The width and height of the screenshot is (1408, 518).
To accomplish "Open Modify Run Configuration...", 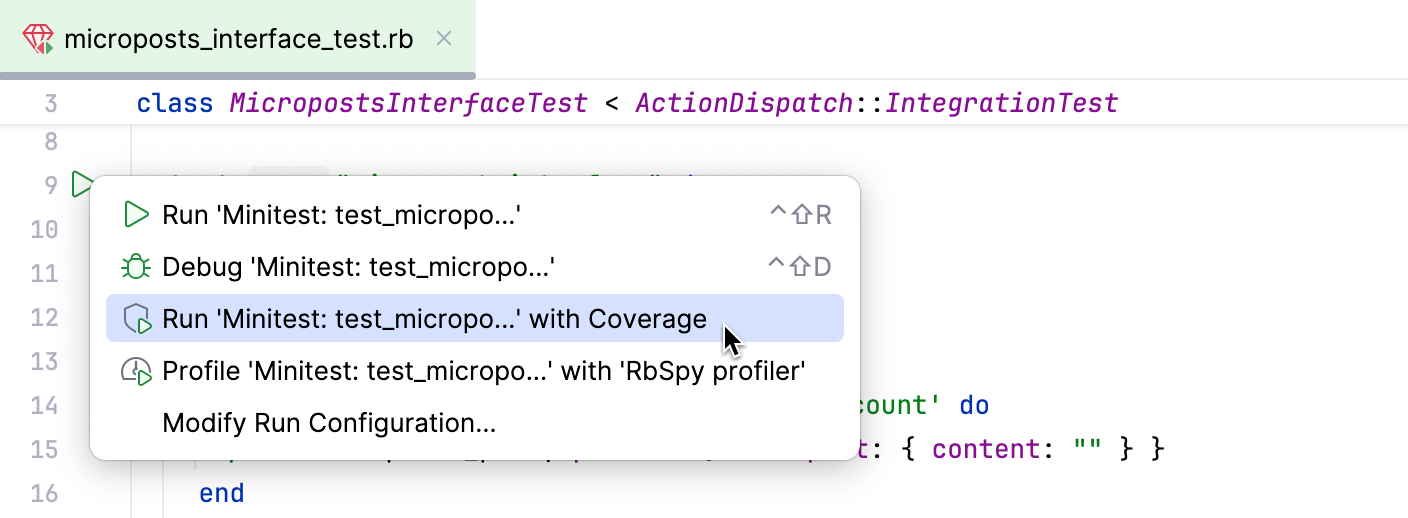I will click(x=329, y=424).
